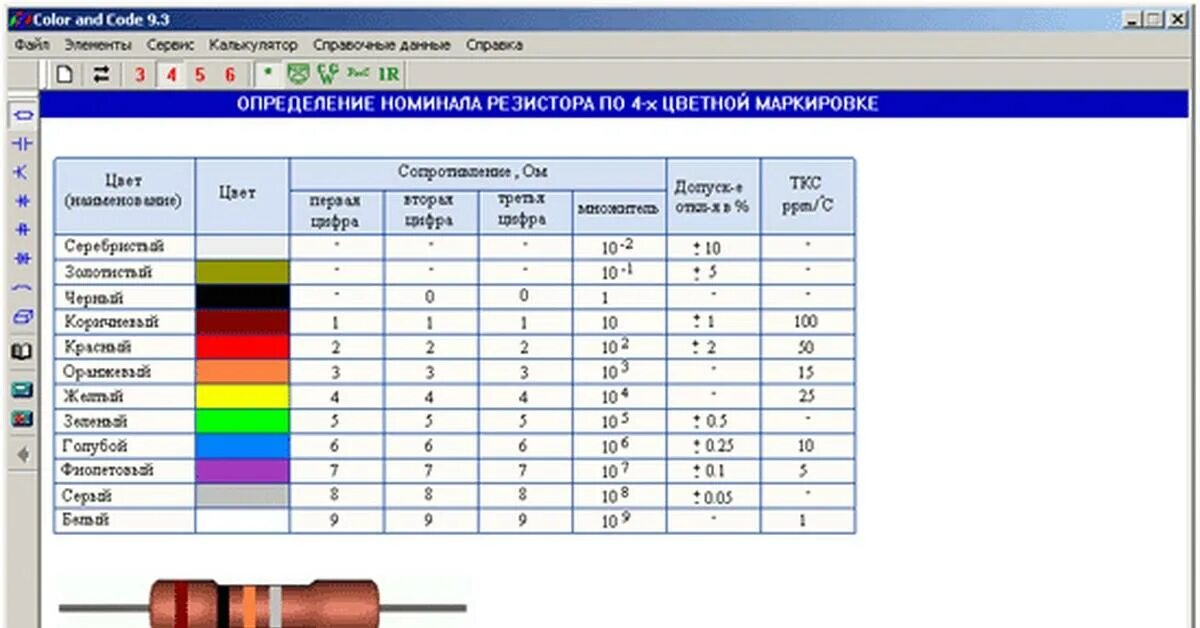Image resolution: width=1200 pixels, height=628 pixels.
Task: Click the Серебристый color name cell
Action: 124,246
